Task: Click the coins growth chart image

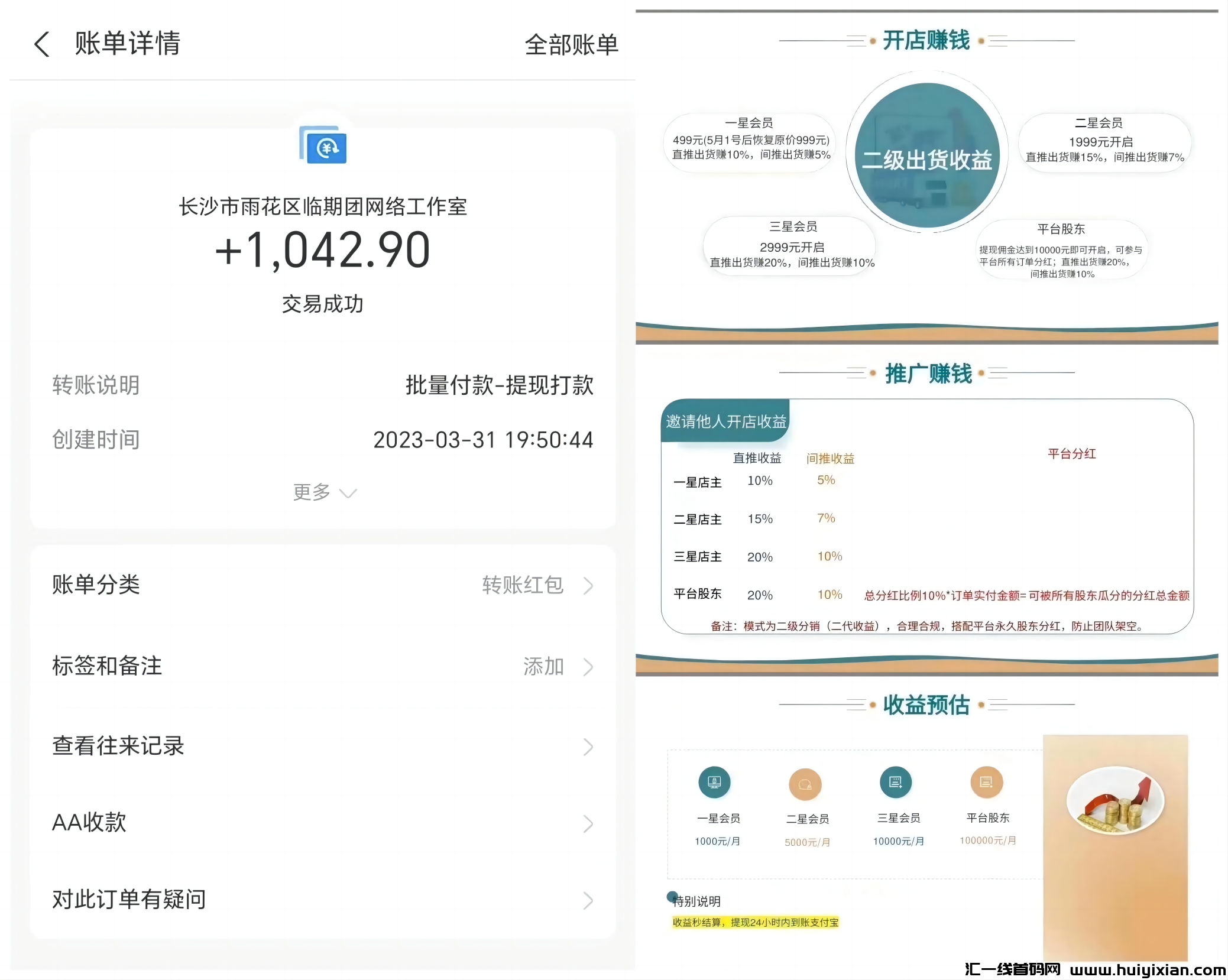Action: [1114, 801]
